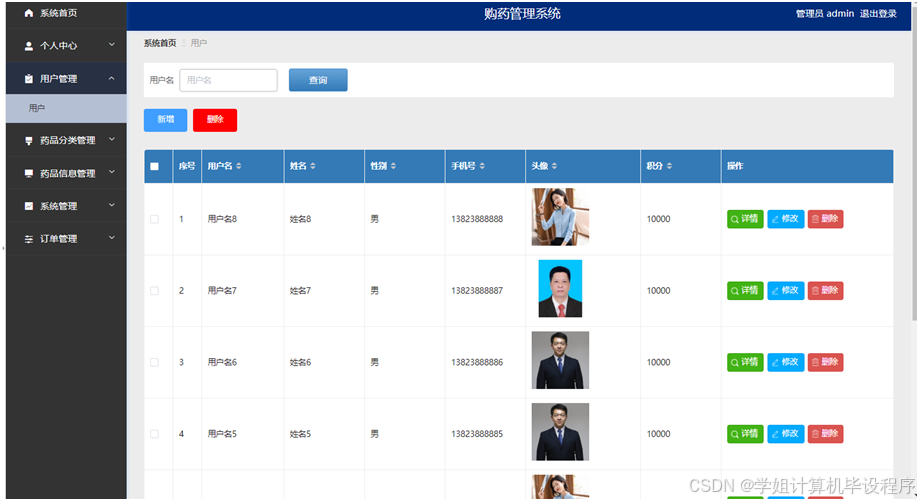The width and height of the screenshot is (919, 501).
Task: Click the chart icon beside 系统管理
Action: coord(28,206)
